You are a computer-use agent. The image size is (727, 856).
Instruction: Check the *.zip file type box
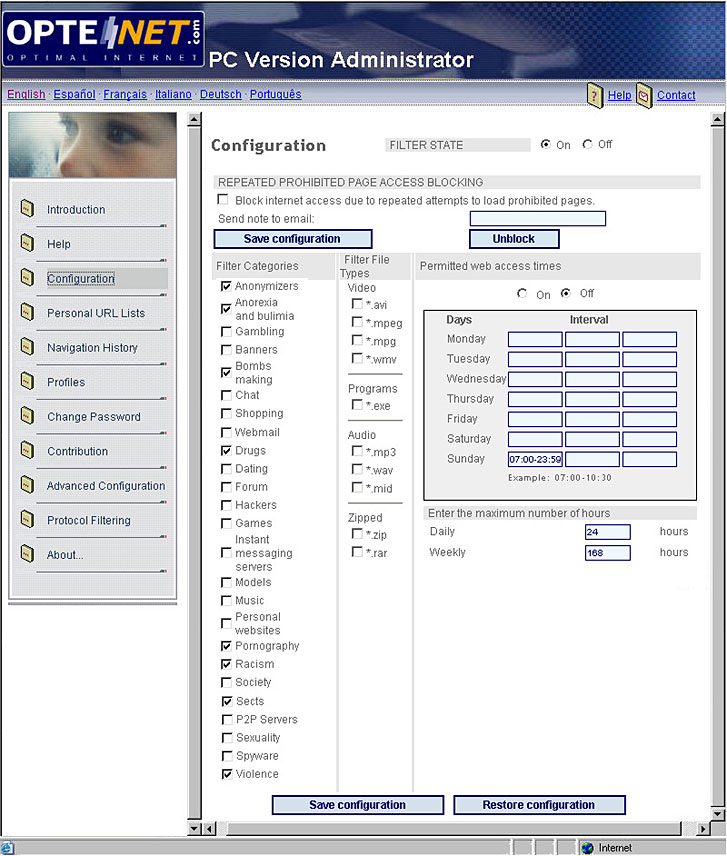tap(357, 534)
